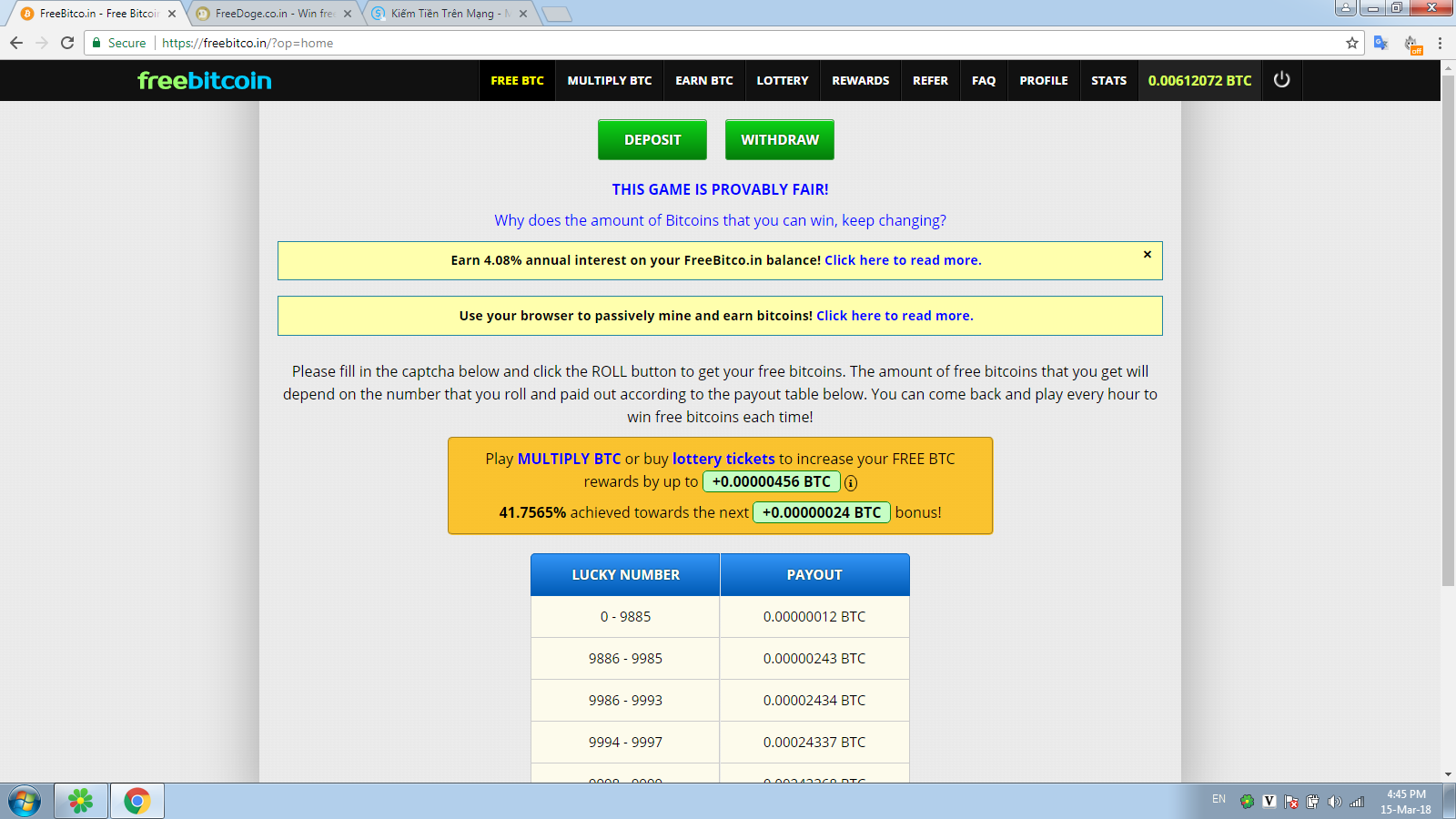Open the flame extension icon marked off
Viewport: 1456px width, 819px height.
1411,44
